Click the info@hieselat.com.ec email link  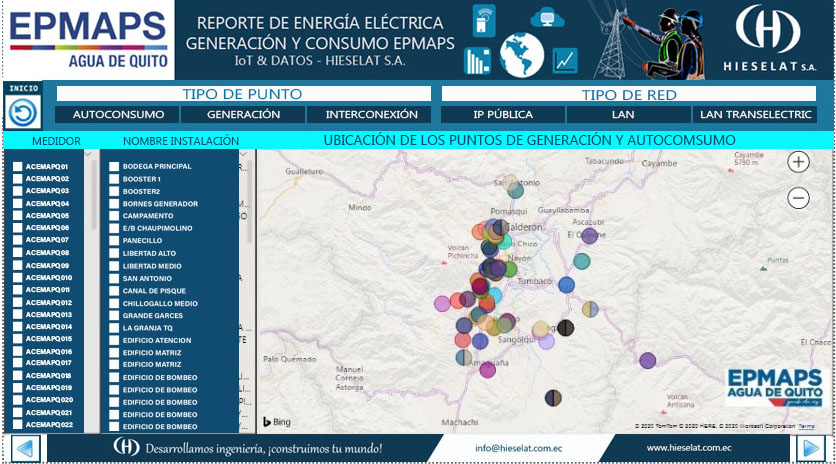[519, 449]
